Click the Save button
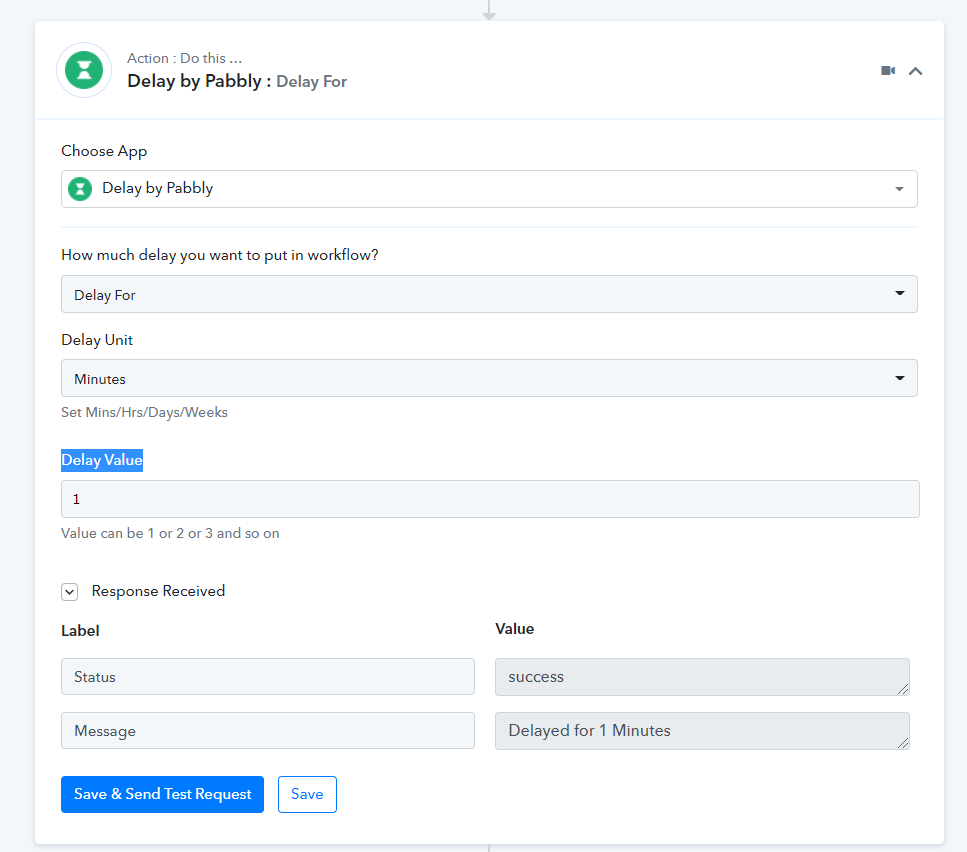This screenshot has height=852, width=967. click(307, 794)
